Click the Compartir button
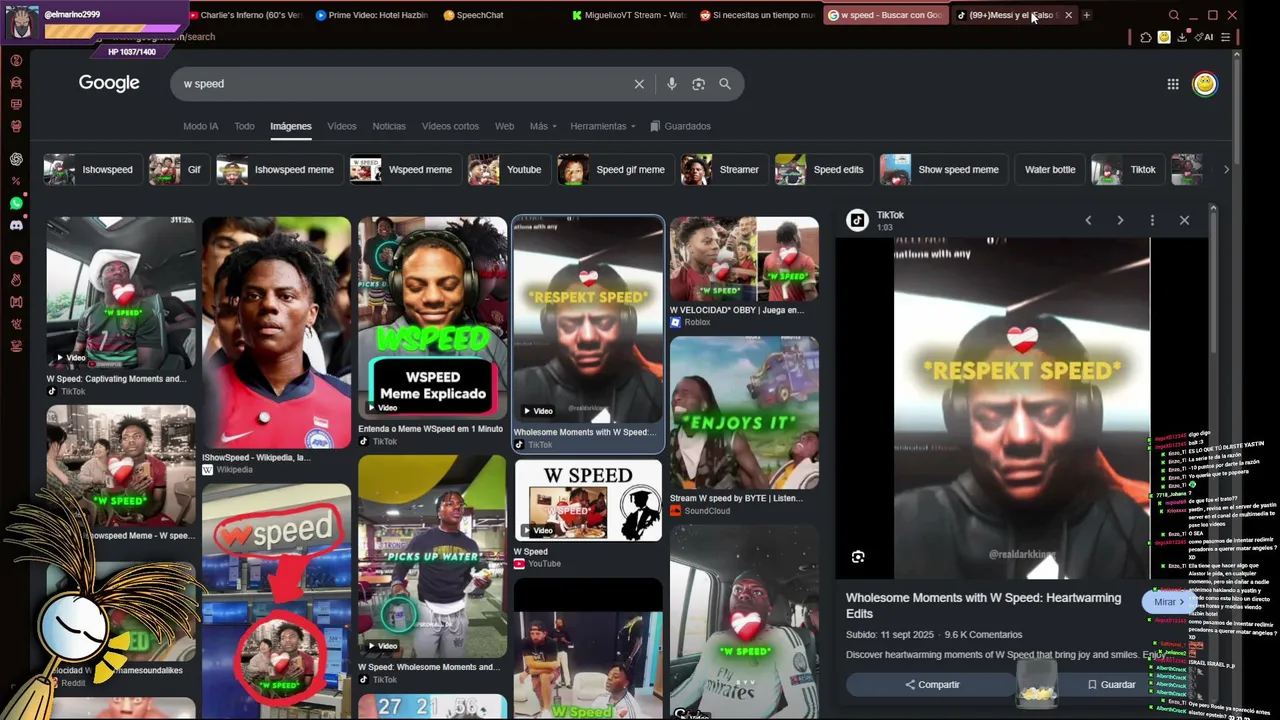Image resolution: width=1280 pixels, height=720 pixels. tap(931, 685)
